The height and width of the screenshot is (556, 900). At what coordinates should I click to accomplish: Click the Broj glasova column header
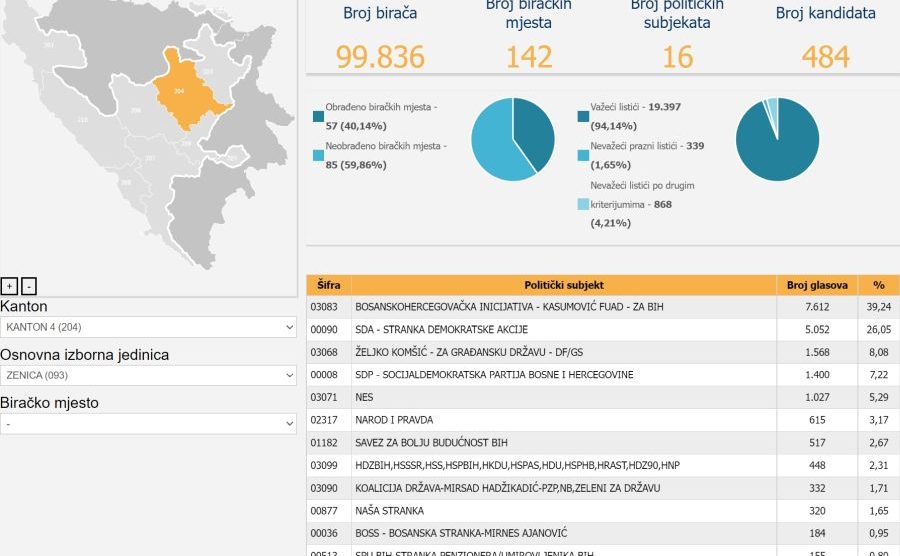[x=817, y=285]
